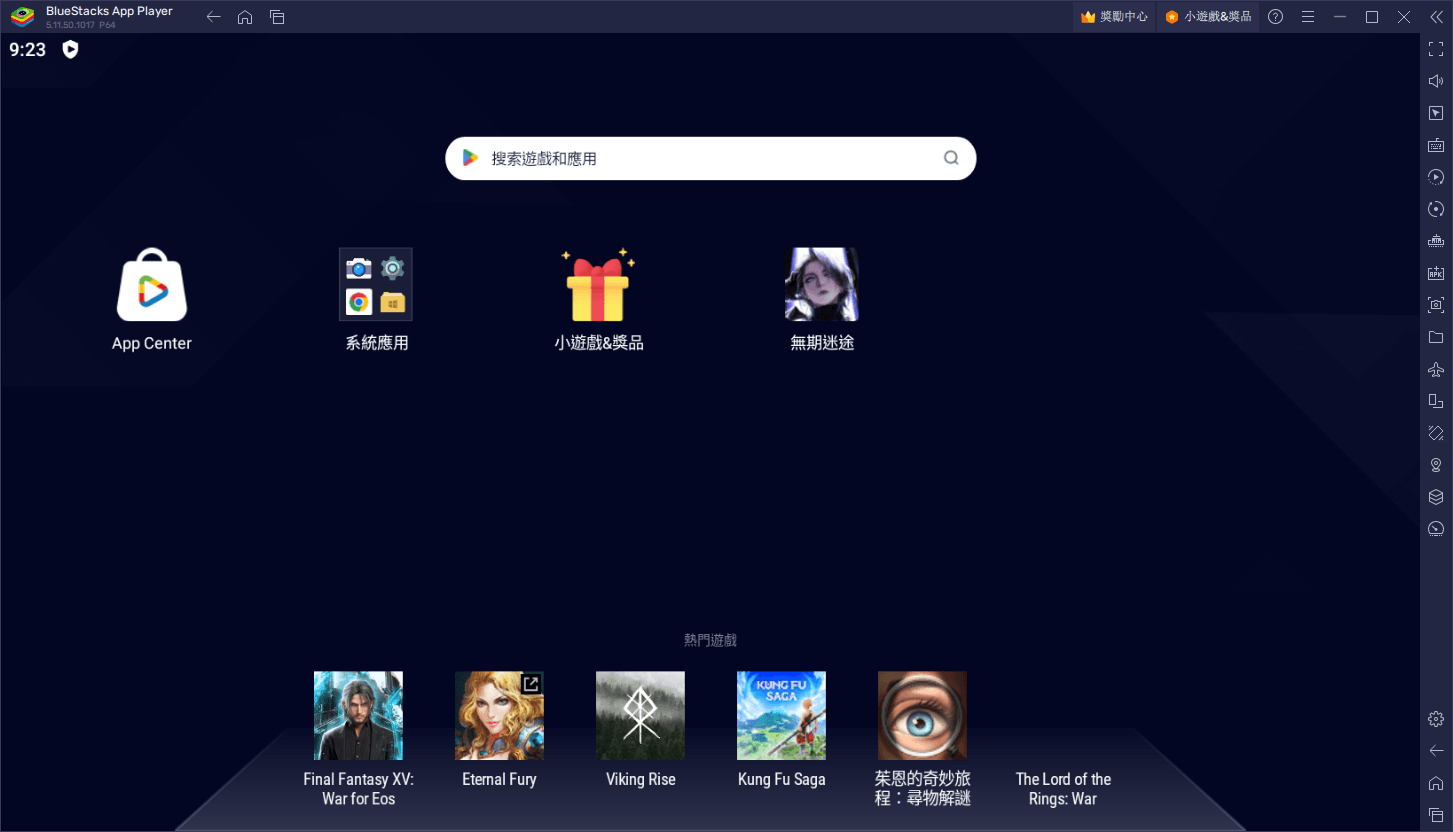Click the shake device icon
Viewport: 1453px width, 832px height.
(1436, 433)
